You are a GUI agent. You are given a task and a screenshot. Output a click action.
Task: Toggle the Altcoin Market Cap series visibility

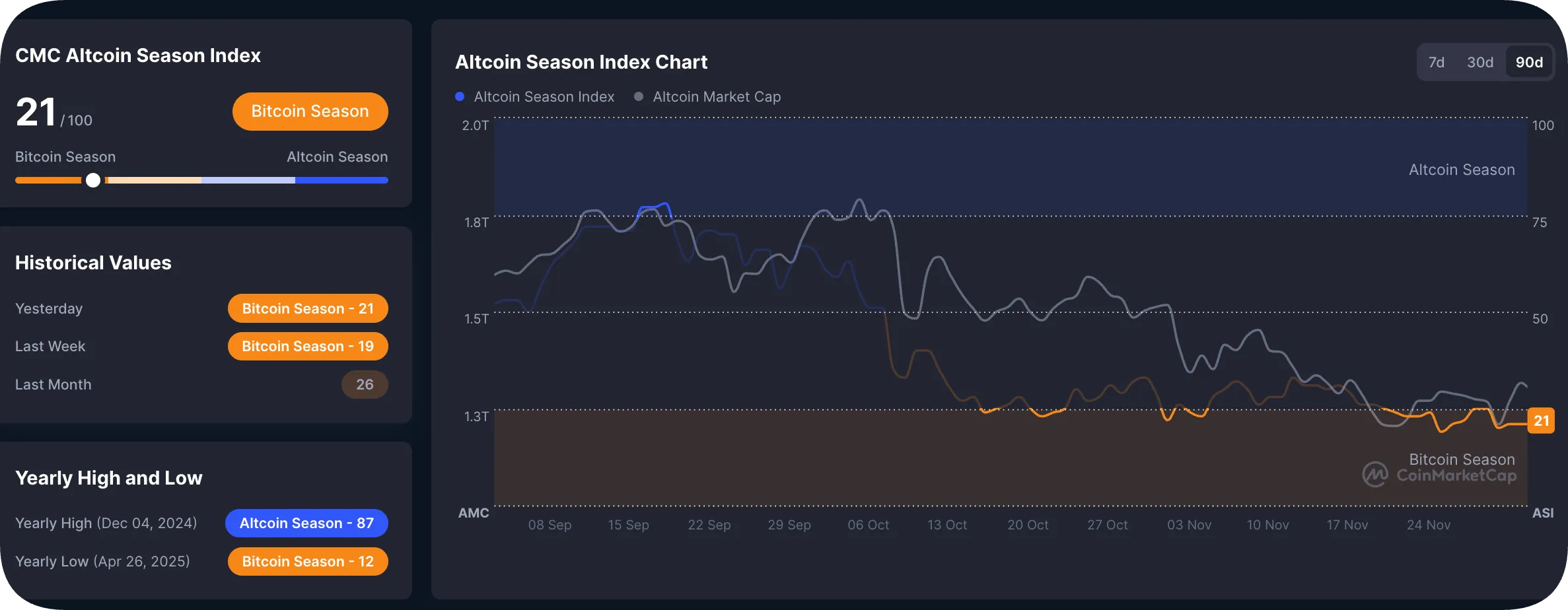[708, 96]
